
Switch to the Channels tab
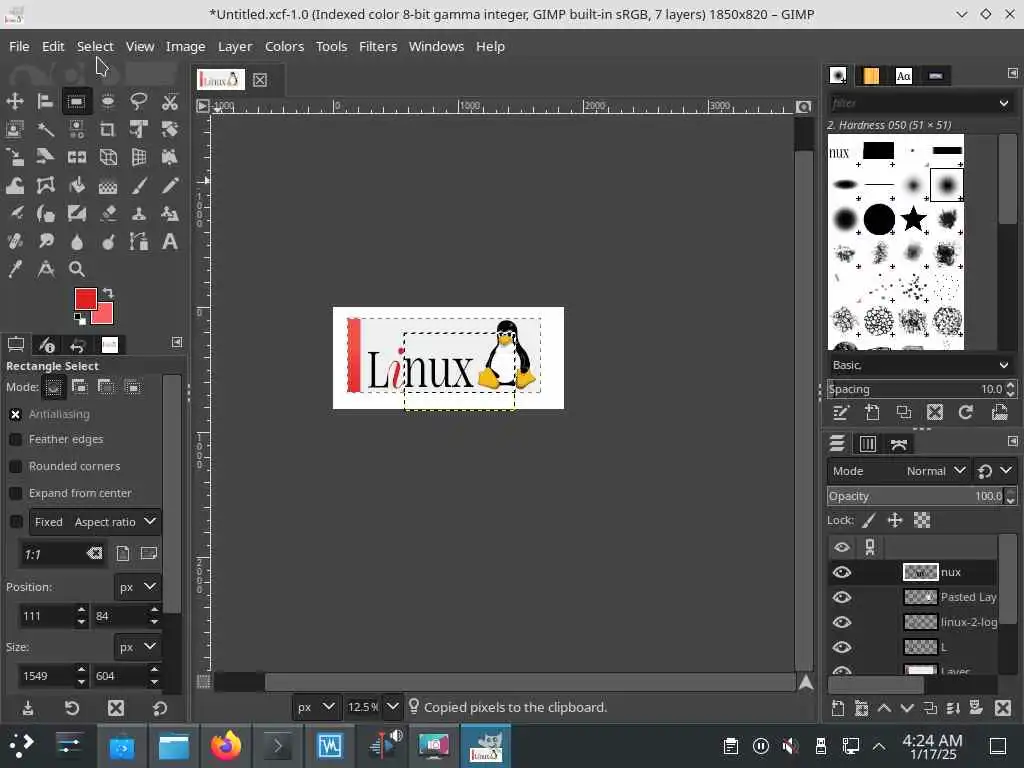click(868, 444)
